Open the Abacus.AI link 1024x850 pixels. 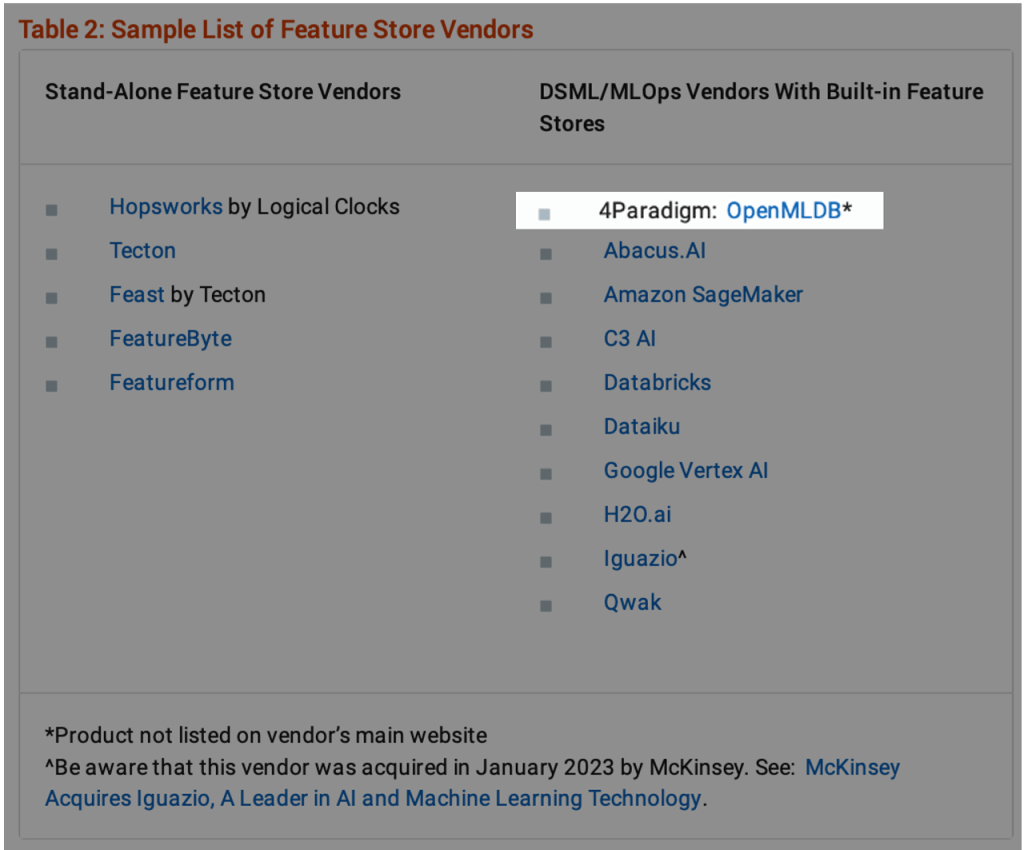pos(654,251)
